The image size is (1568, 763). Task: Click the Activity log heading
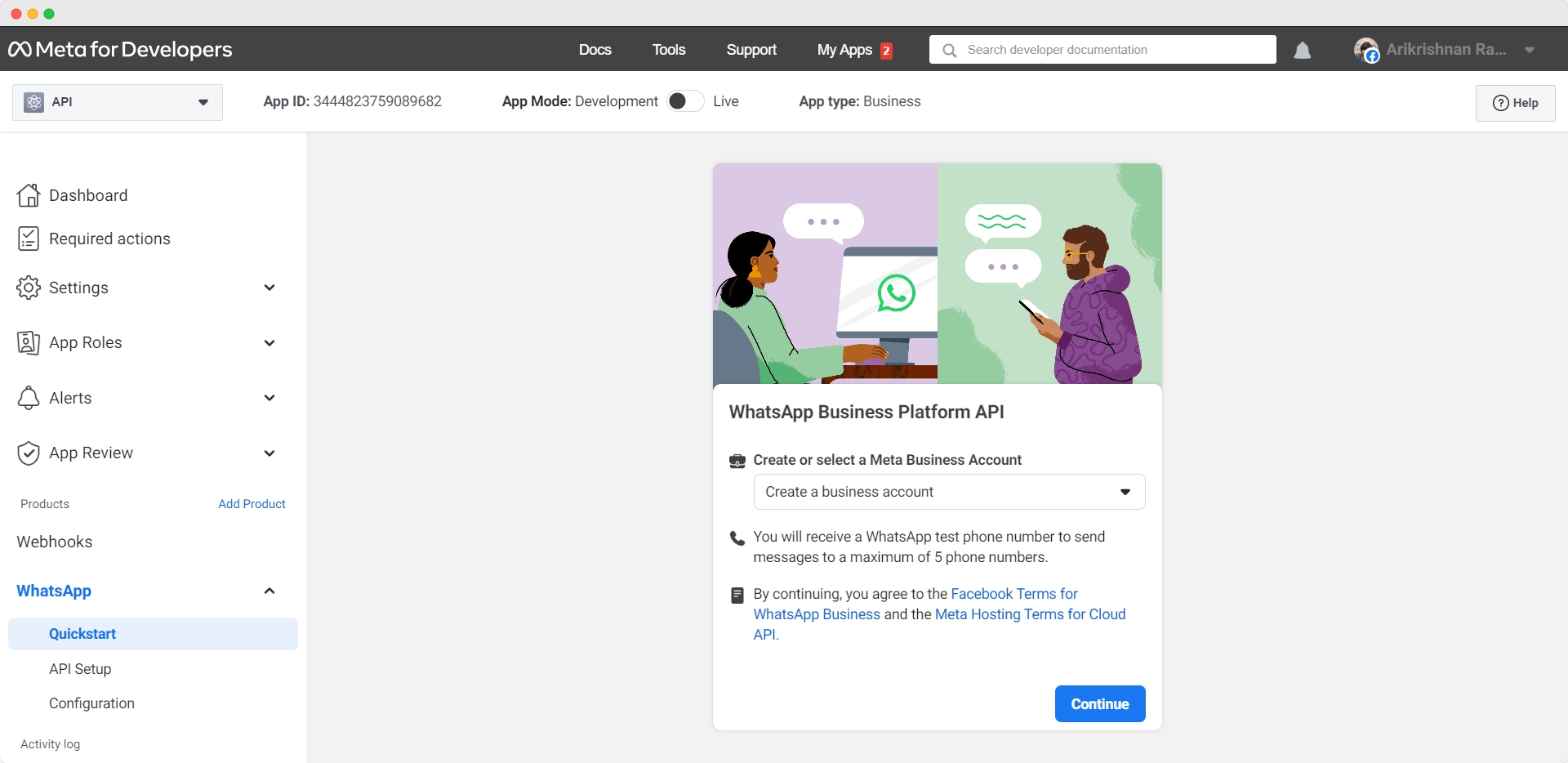tap(51, 744)
